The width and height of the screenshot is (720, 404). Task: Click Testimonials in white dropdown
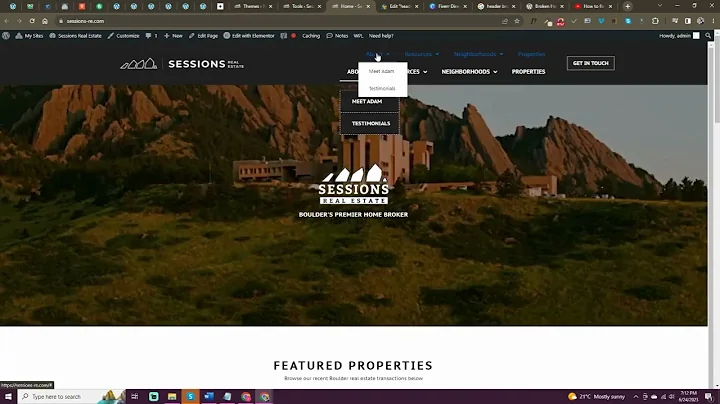[382, 88]
